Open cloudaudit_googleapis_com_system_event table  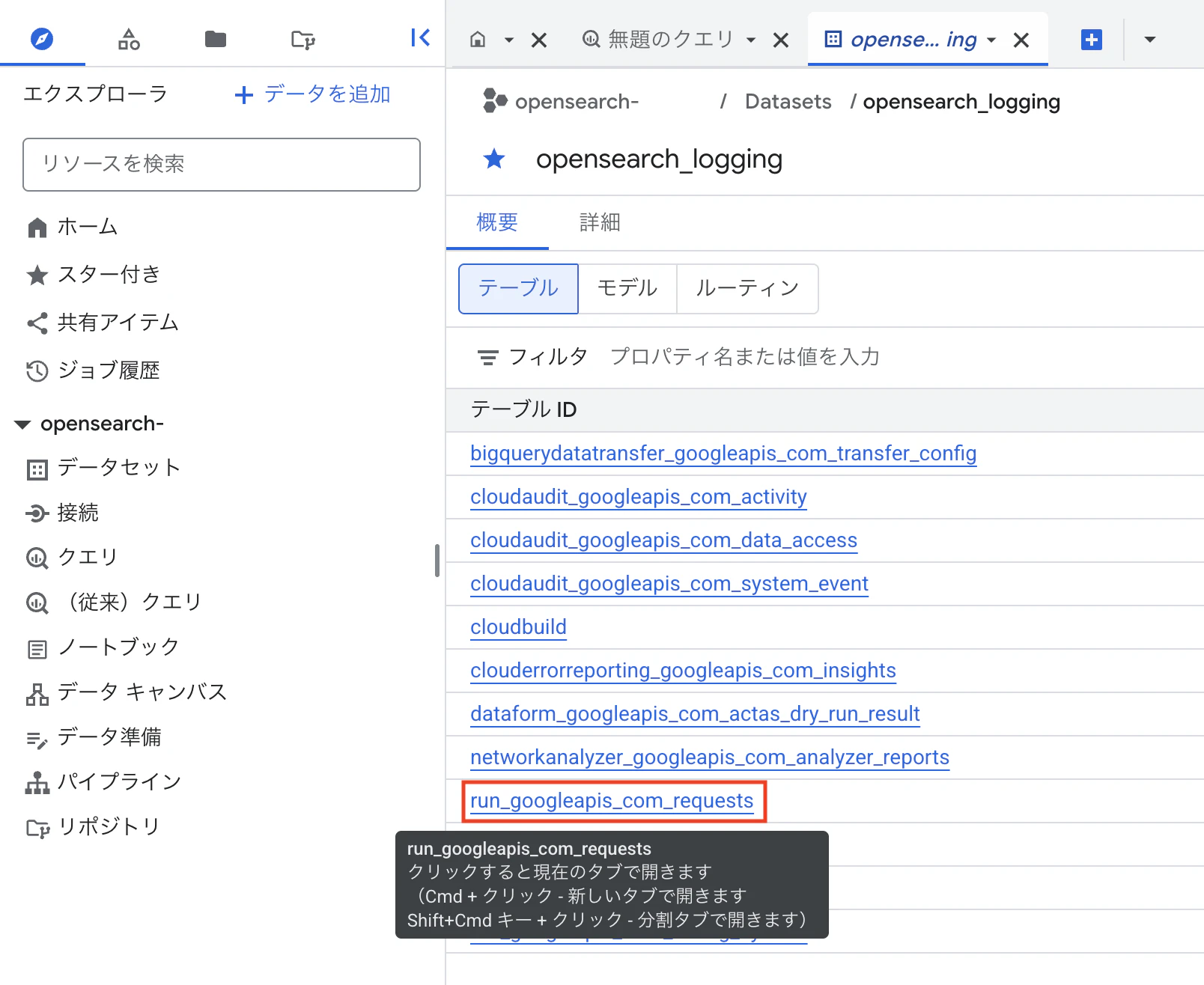click(669, 584)
